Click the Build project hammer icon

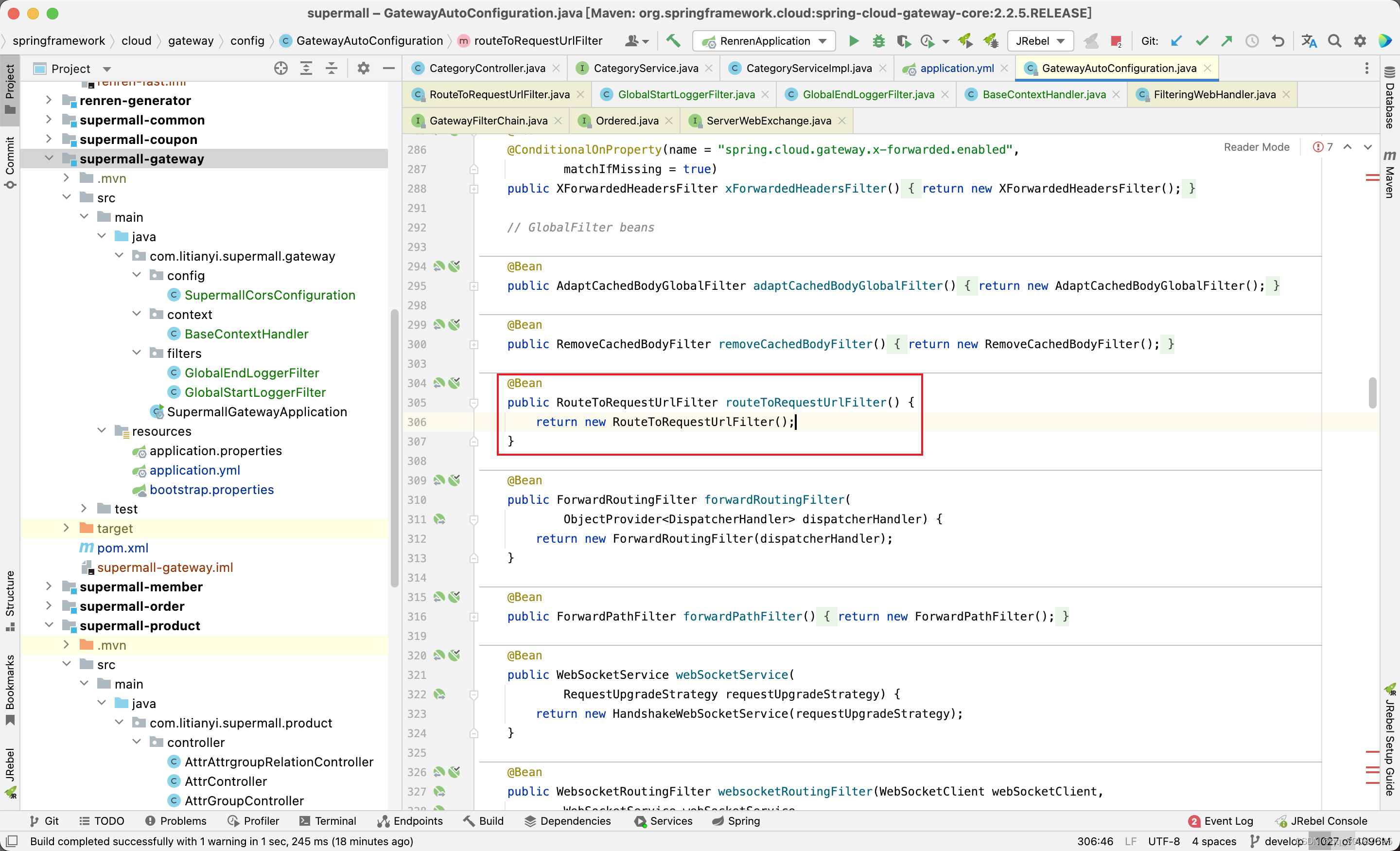coord(673,41)
